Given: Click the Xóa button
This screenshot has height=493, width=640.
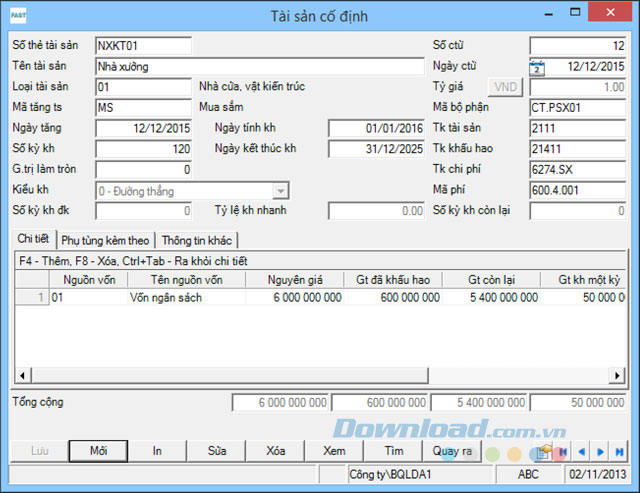Looking at the screenshot, I should pos(276,451).
